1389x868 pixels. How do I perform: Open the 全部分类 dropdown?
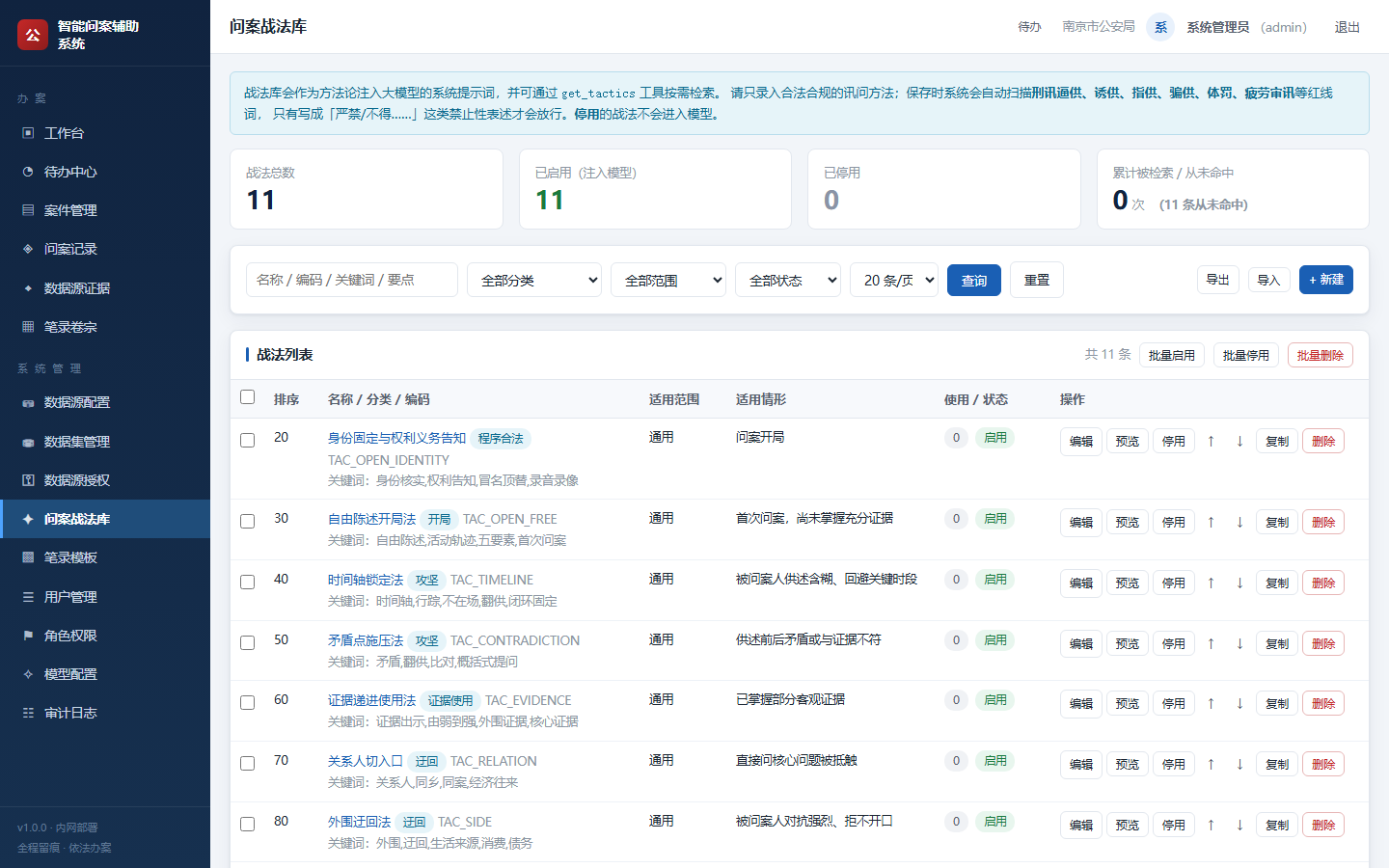pos(534,280)
